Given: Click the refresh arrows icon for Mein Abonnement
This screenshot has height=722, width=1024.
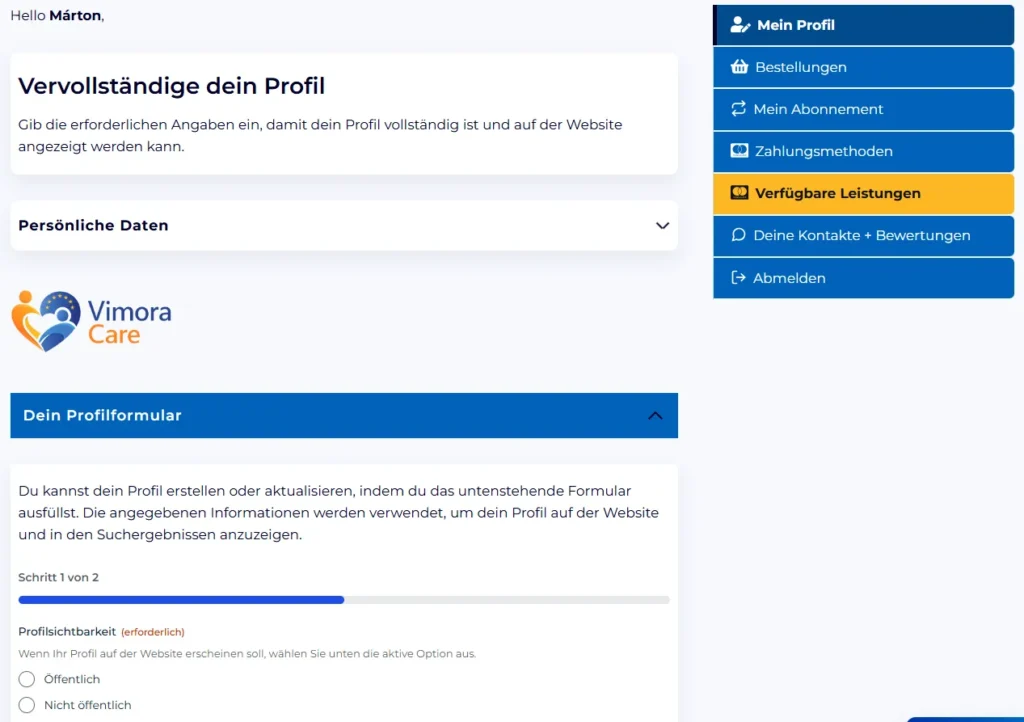Looking at the screenshot, I should click(738, 109).
